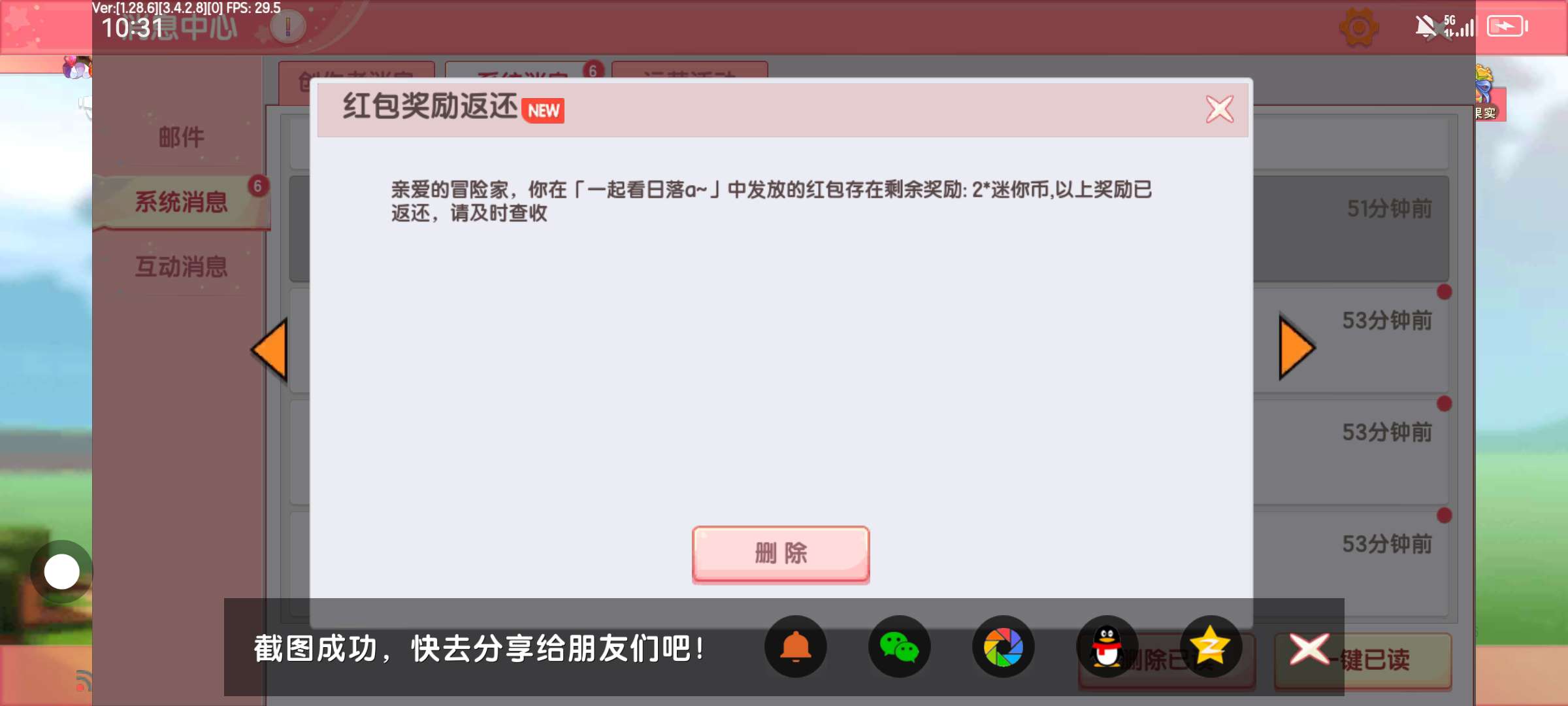Tap the exclamation info icon beside title
The height and width of the screenshot is (706, 1568).
[287, 27]
